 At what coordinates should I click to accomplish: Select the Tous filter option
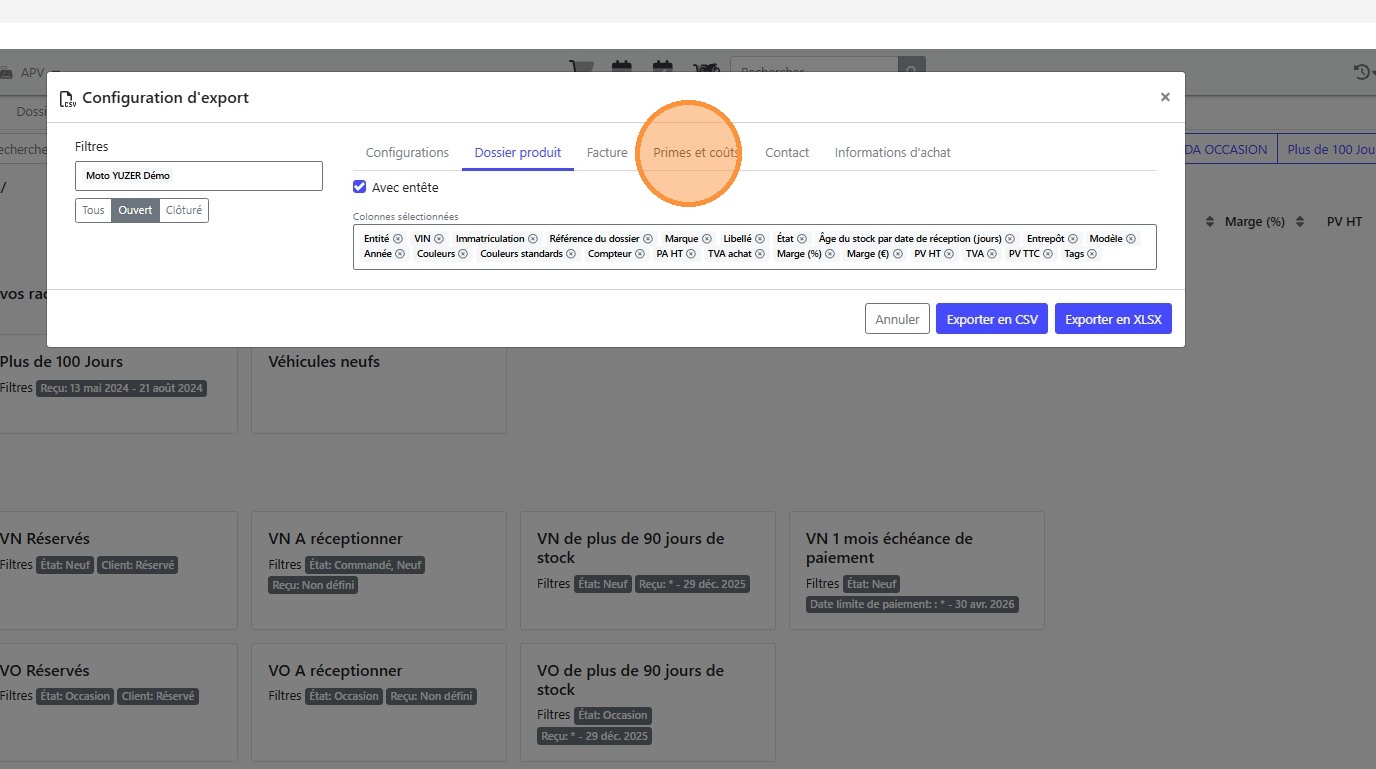coord(93,210)
